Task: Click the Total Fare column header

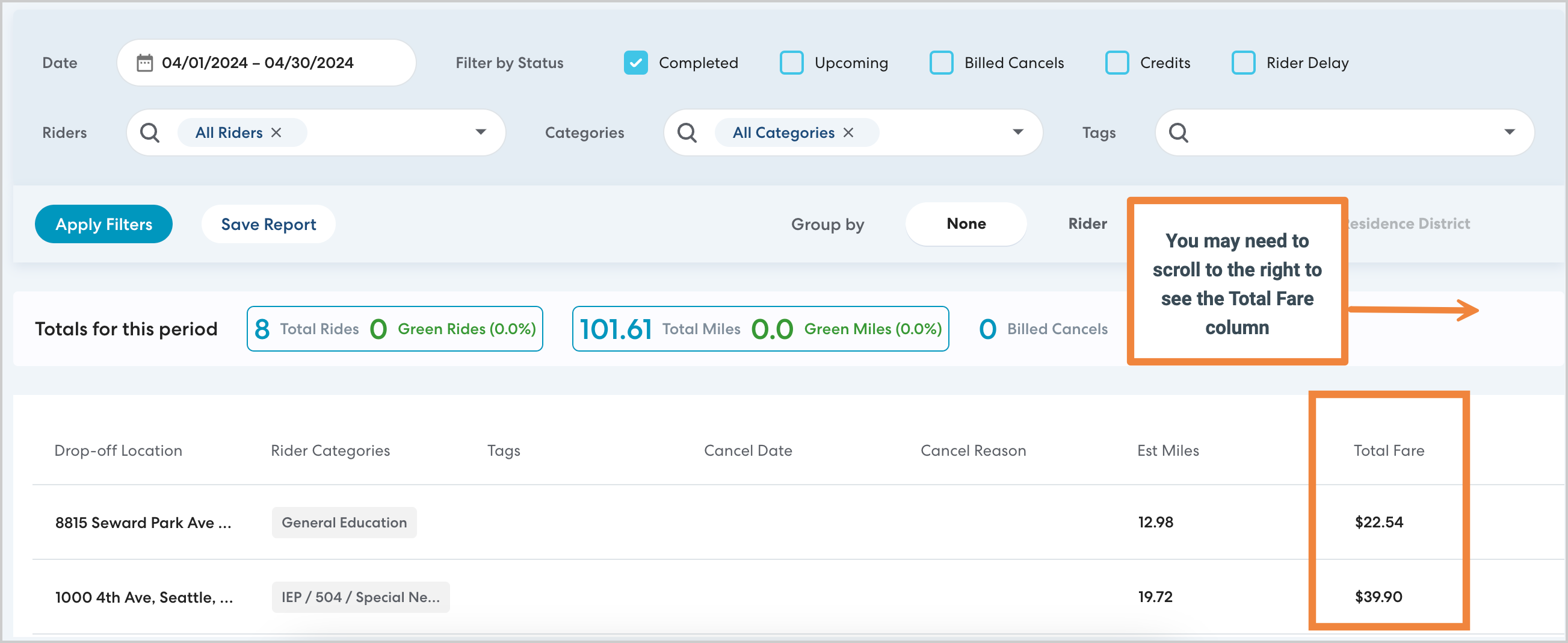Action: (1389, 450)
